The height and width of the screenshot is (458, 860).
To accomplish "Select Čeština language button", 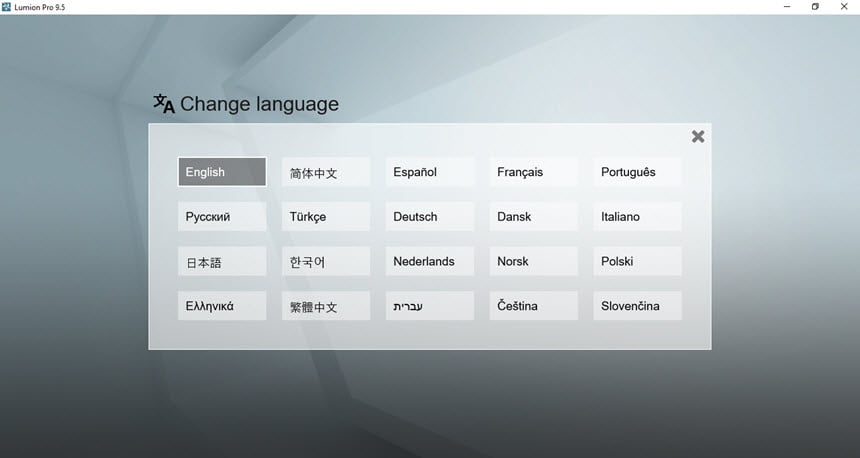I will (x=534, y=306).
